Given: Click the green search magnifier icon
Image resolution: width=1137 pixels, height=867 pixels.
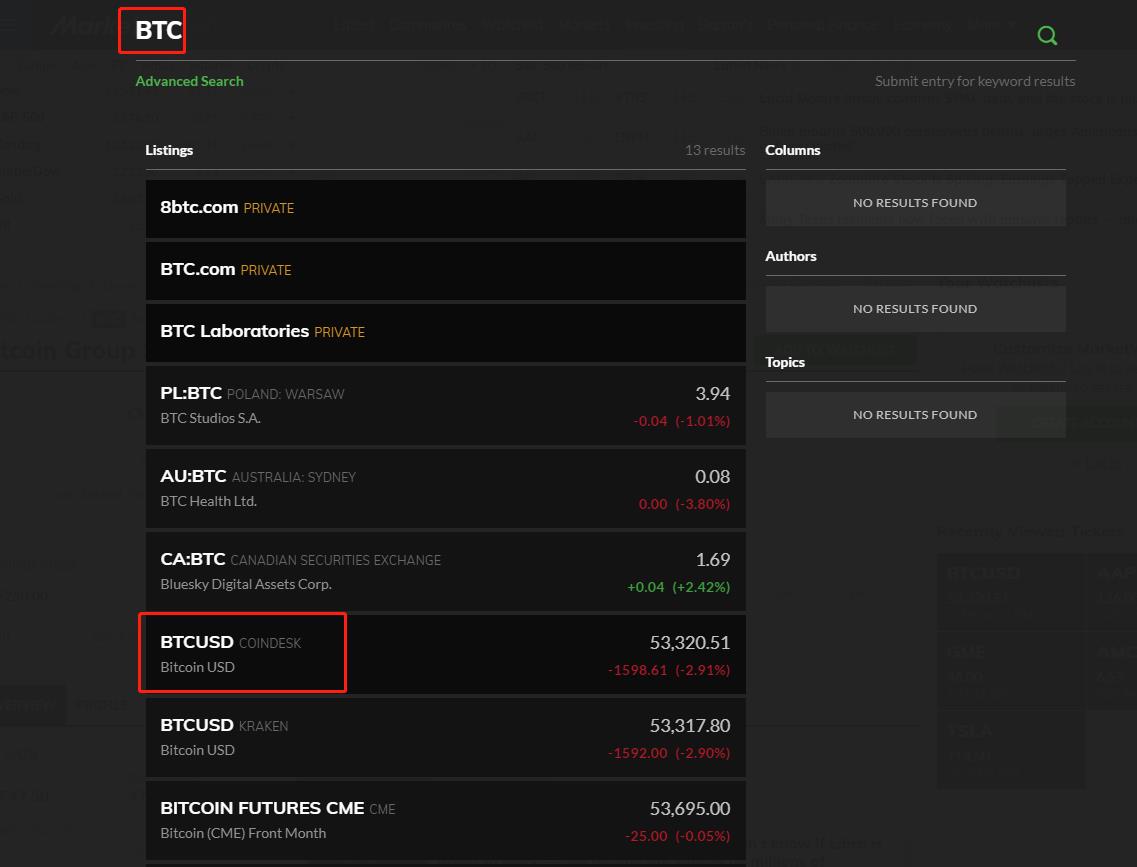Looking at the screenshot, I should (1047, 36).
